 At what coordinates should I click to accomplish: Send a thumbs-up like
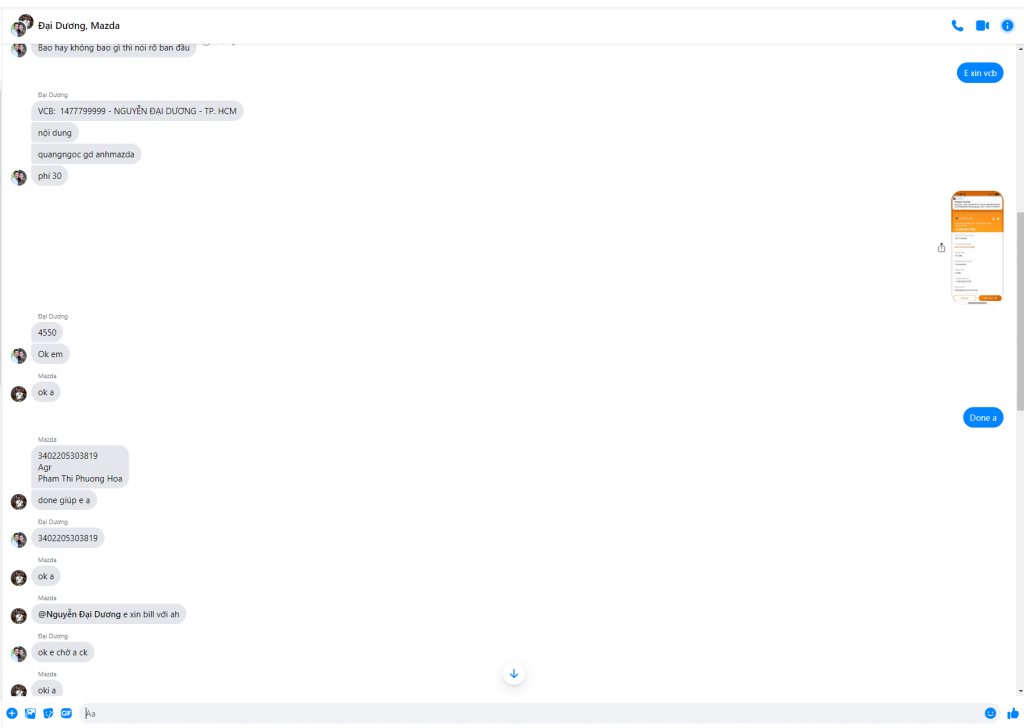[x=1012, y=713]
